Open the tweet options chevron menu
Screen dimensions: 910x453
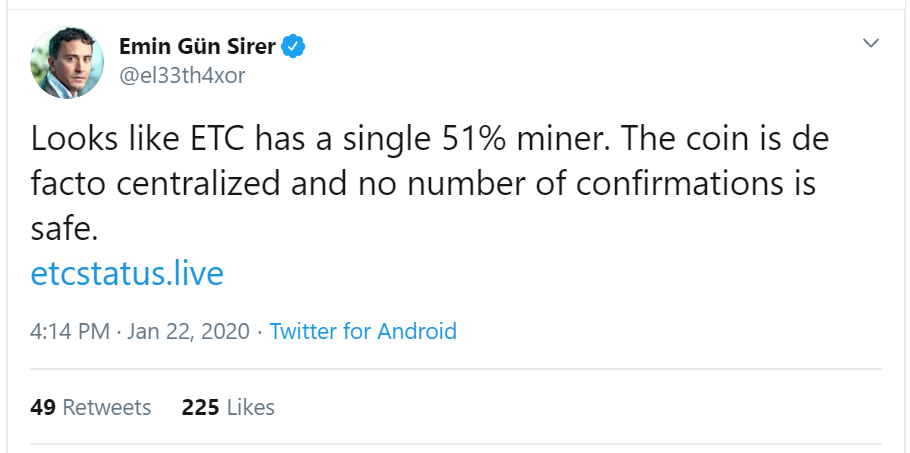pyautogui.click(x=871, y=43)
